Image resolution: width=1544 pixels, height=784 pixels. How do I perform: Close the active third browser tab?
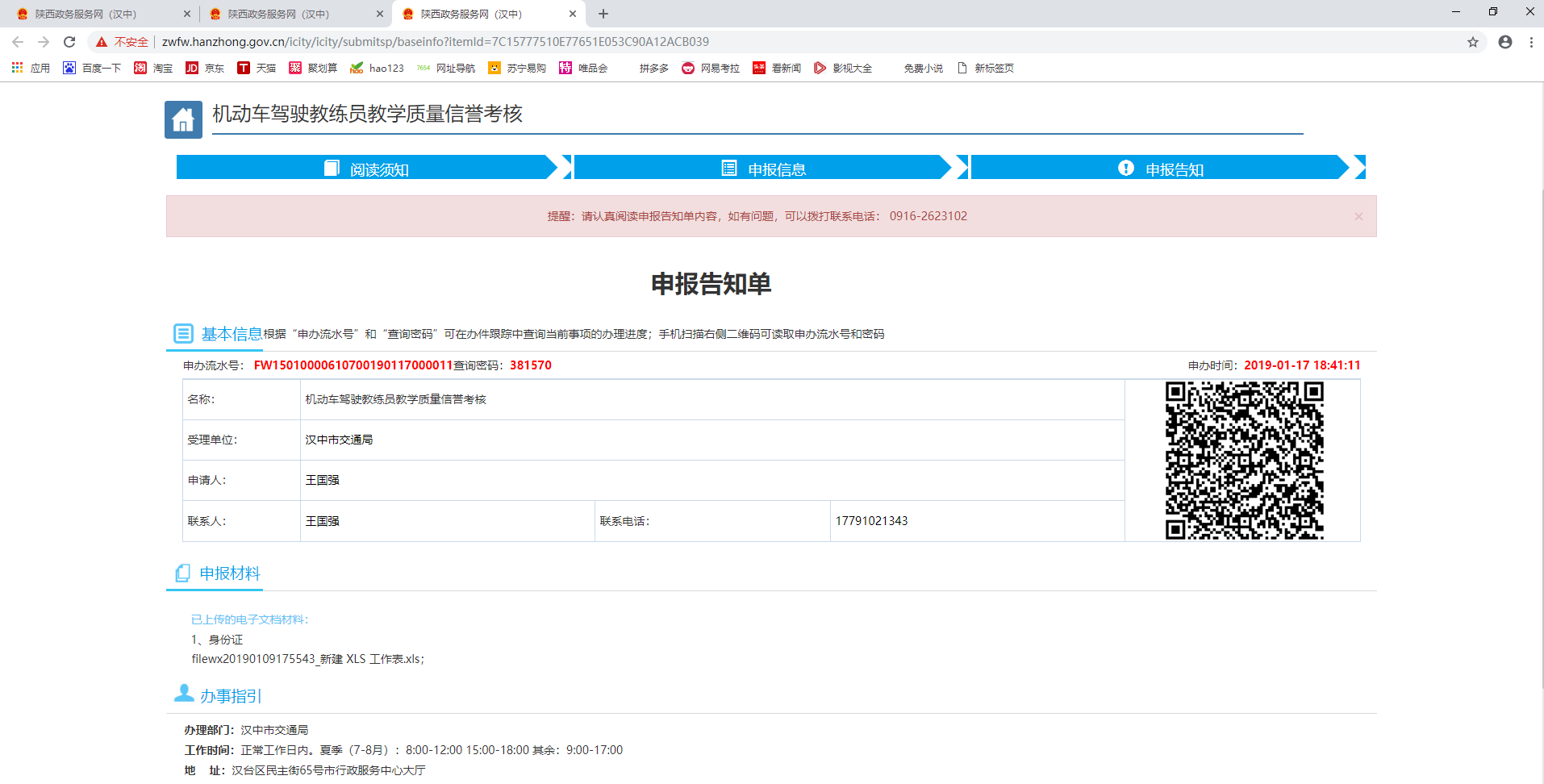click(x=573, y=14)
